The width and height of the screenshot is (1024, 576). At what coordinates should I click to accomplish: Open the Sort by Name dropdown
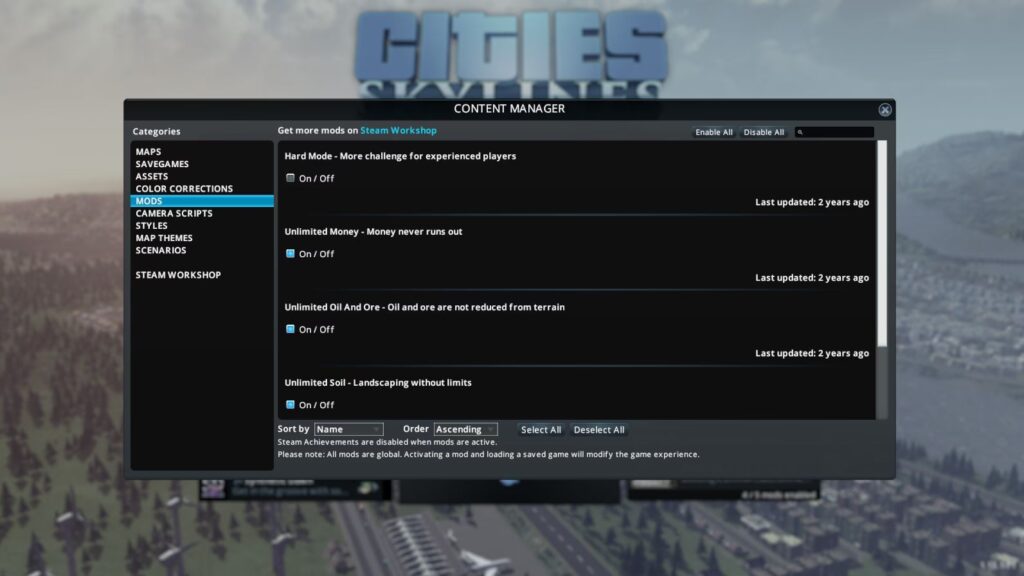pyautogui.click(x=348, y=429)
